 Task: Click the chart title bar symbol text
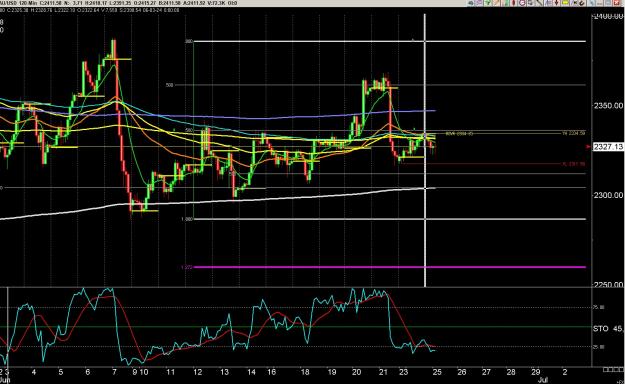tap(7, 3)
